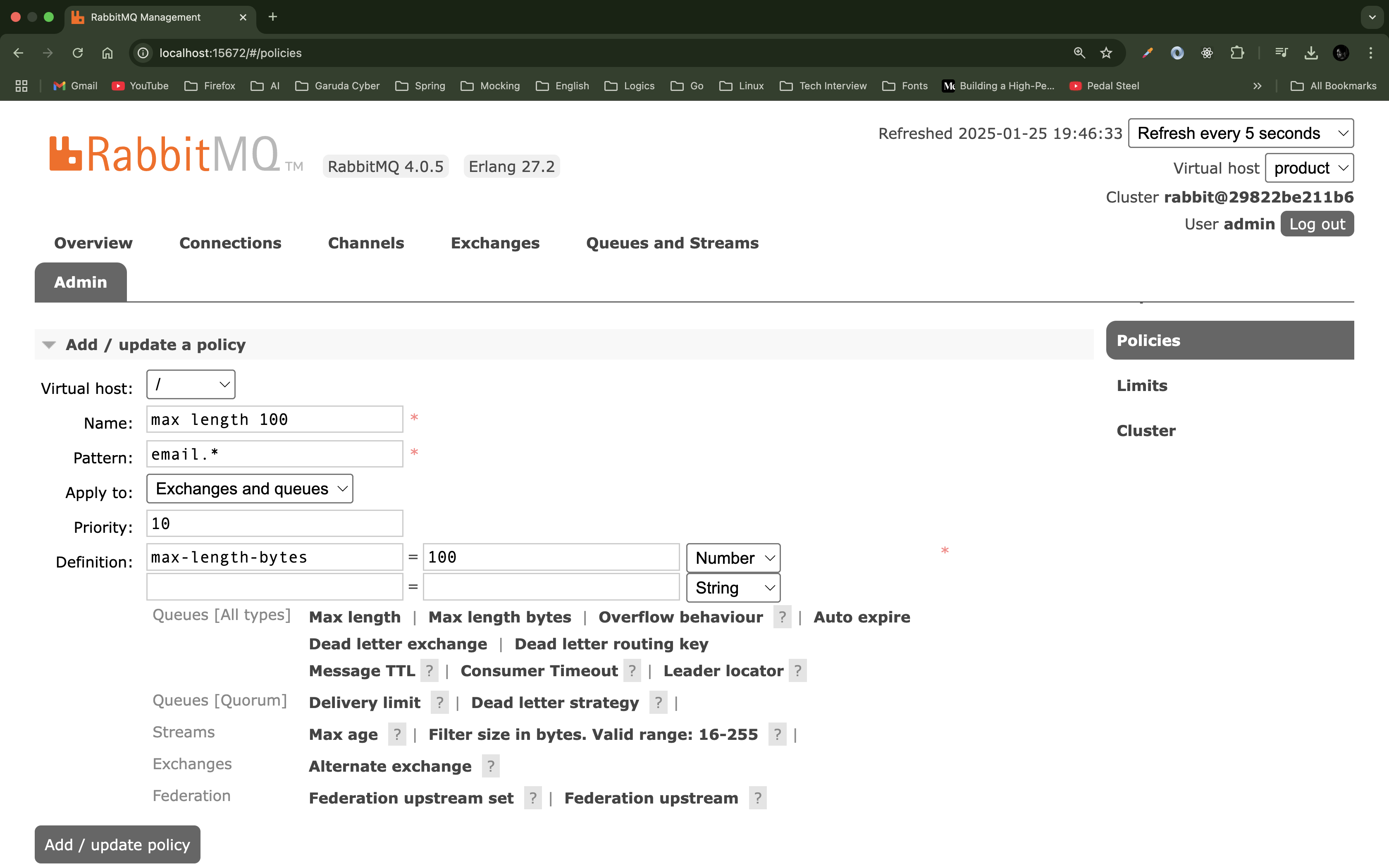Open the zoom magnifier icon in the address bar
Screen dimensions: 1389x868
(x=1079, y=53)
